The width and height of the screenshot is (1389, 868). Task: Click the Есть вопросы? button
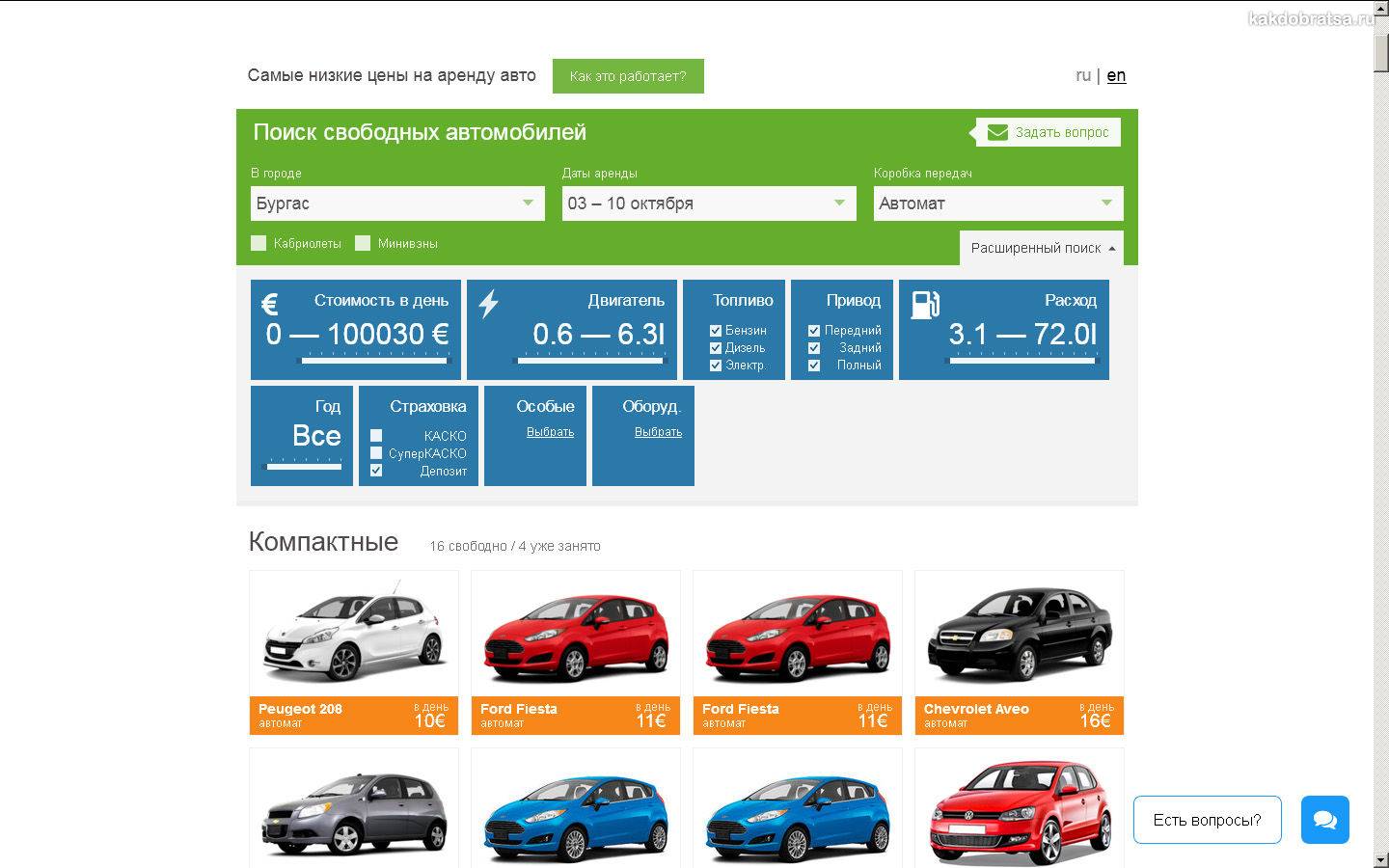1208,820
